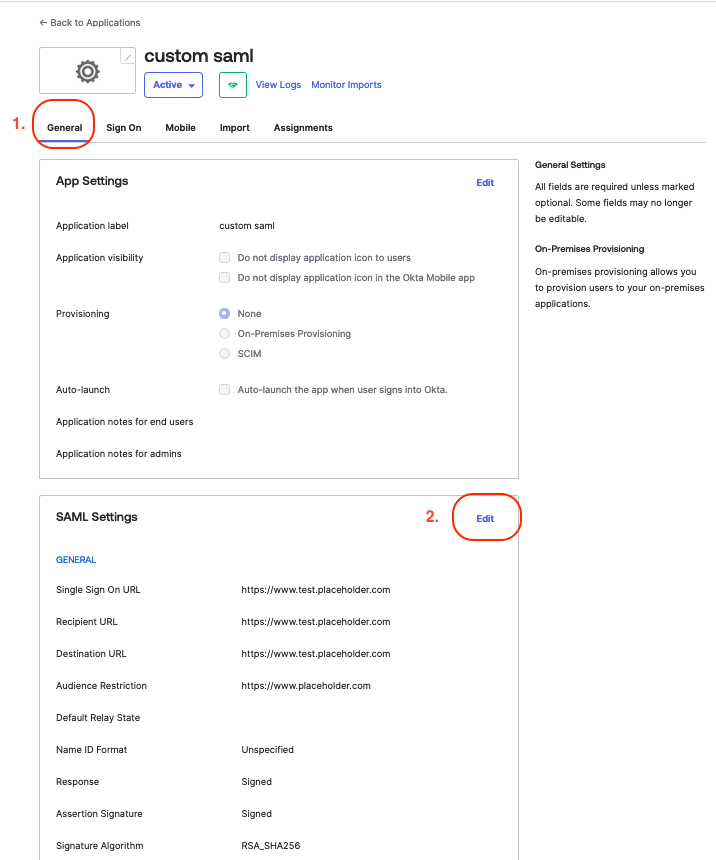
Task: Select On-Premises Provisioning radio button
Action: click(224, 333)
